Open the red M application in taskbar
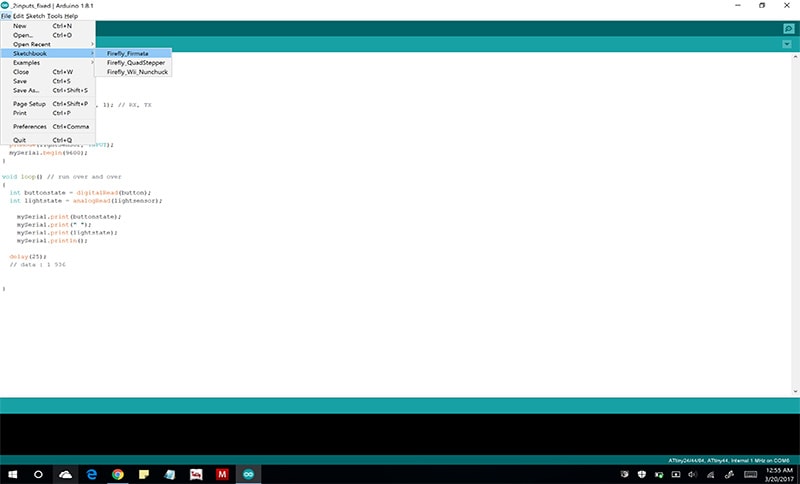 coord(222,474)
